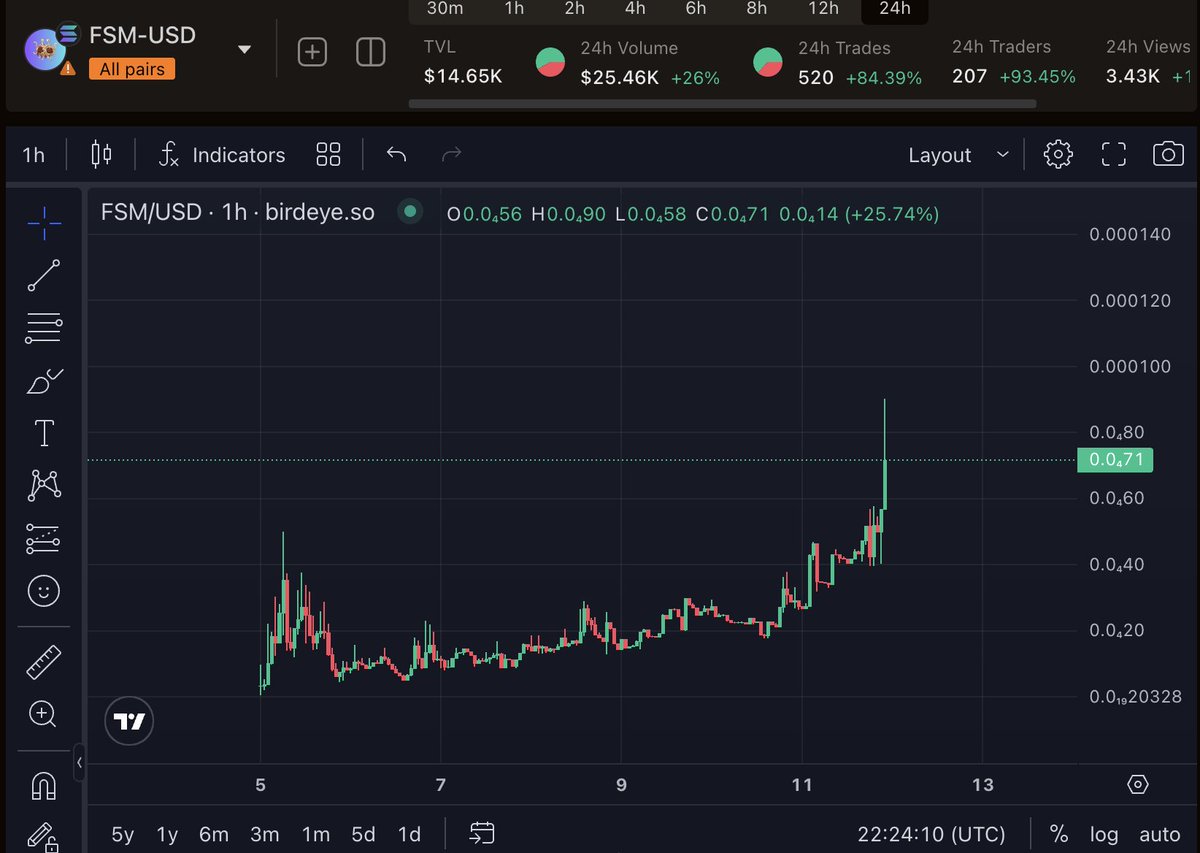This screenshot has height=853, width=1200.
Task: Enter fullscreen chart mode
Action: [1113, 154]
